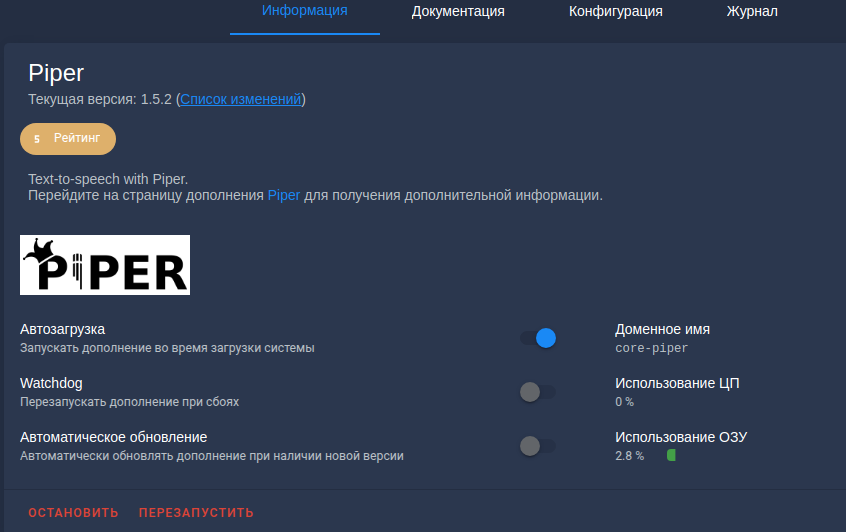This screenshot has width=846, height=532.
Task: Click the Рейтинг rating chip
Action: tap(68, 139)
